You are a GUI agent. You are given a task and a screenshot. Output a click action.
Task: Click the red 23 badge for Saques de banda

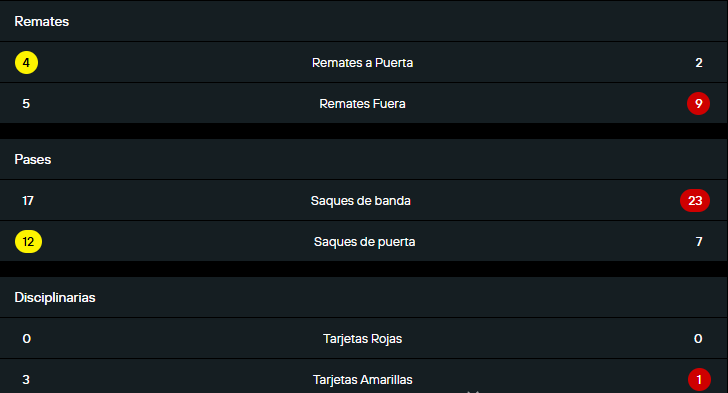695,201
